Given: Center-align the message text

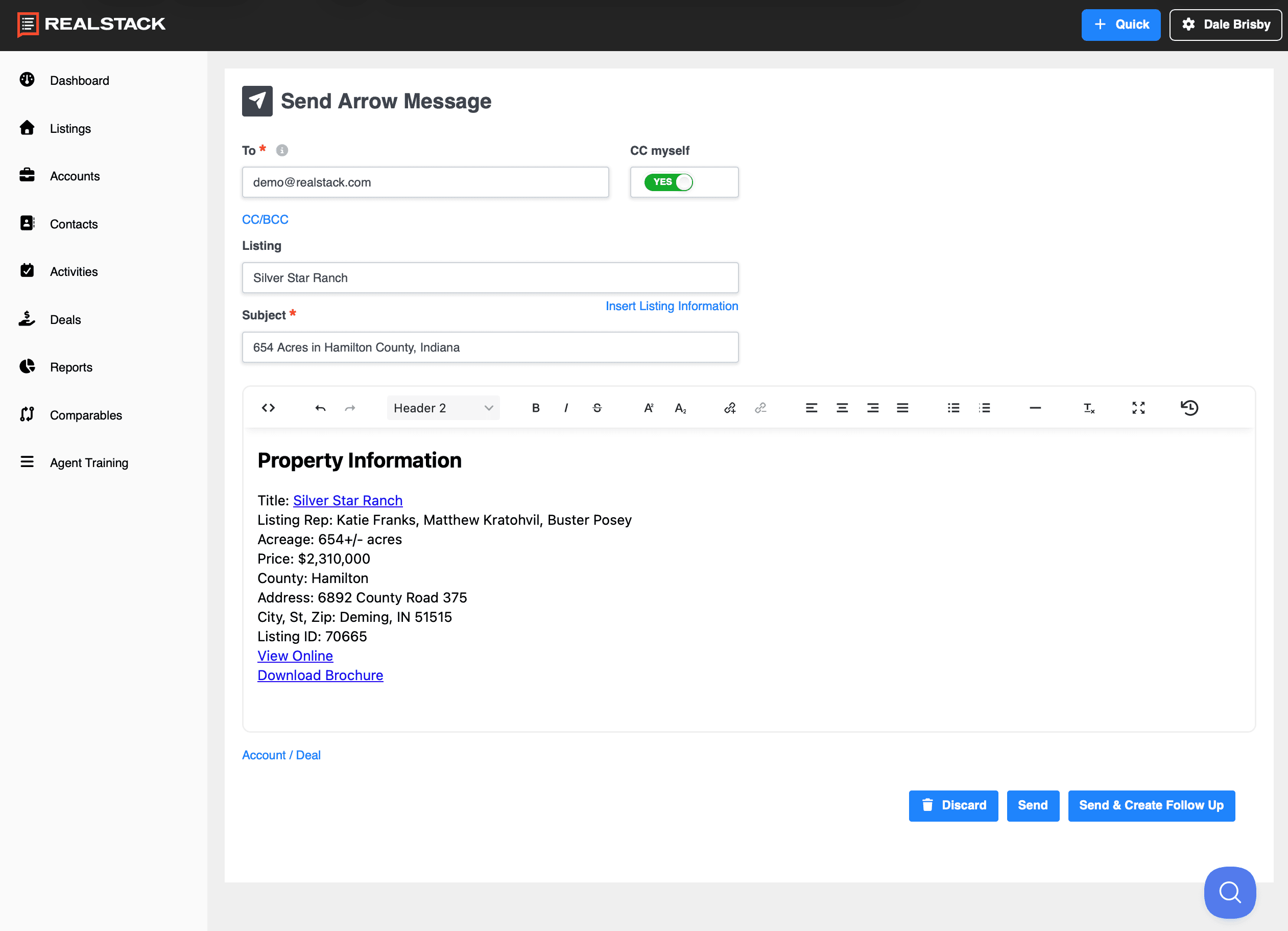Looking at the screenshot, I should (842, 408).
